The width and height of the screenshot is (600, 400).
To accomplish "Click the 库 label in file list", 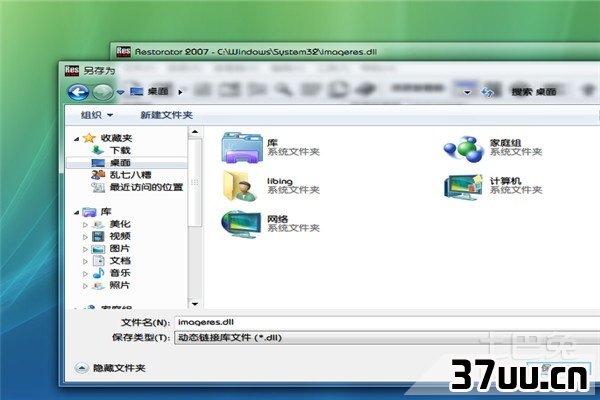I will coord(272,143).
